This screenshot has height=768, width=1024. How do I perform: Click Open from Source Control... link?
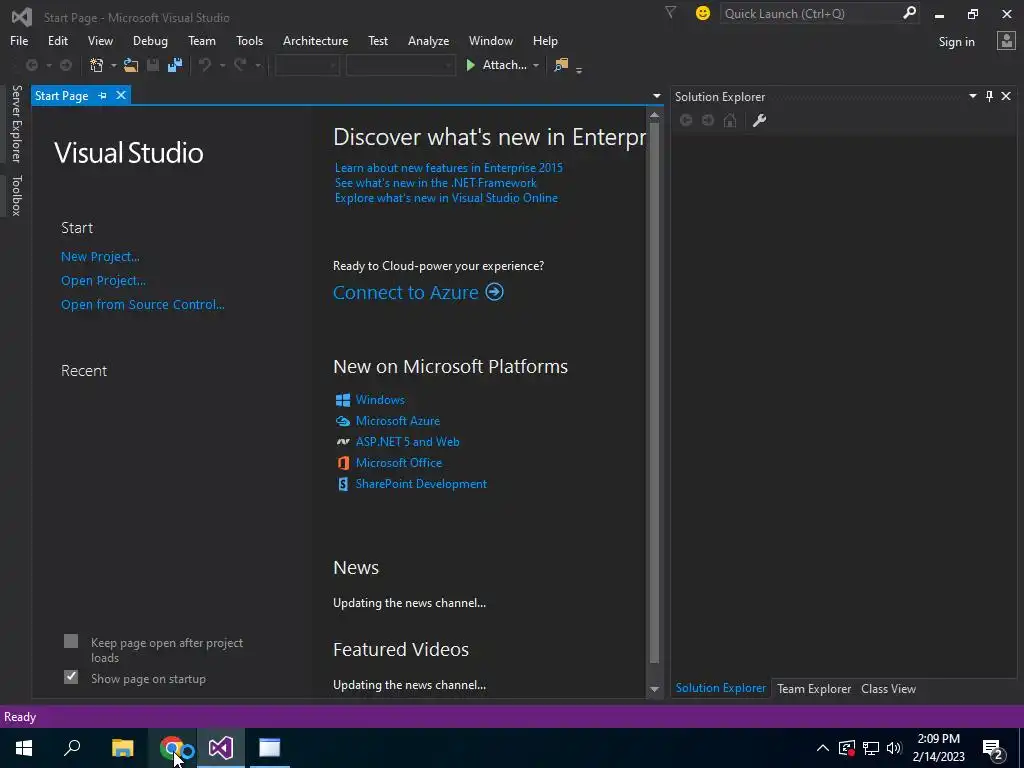click(x=142, y=304)
